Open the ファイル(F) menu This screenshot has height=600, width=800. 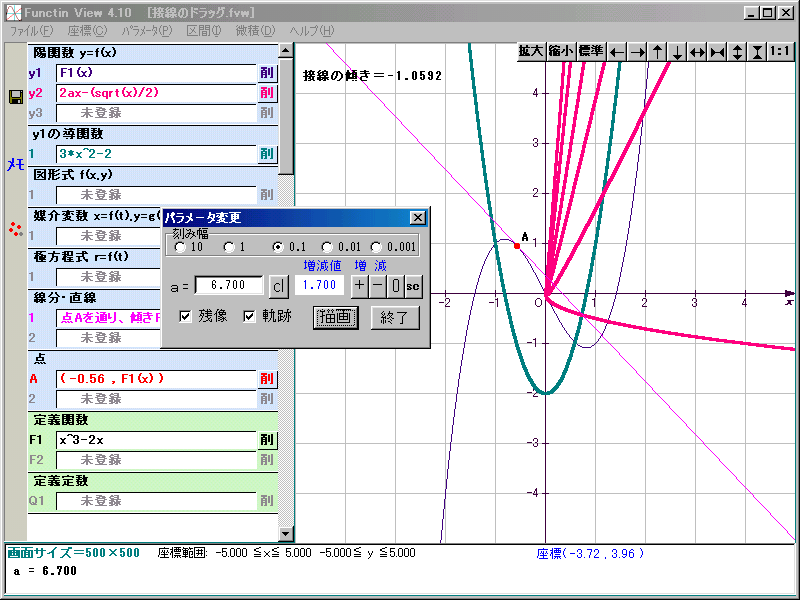click(31, 31)
